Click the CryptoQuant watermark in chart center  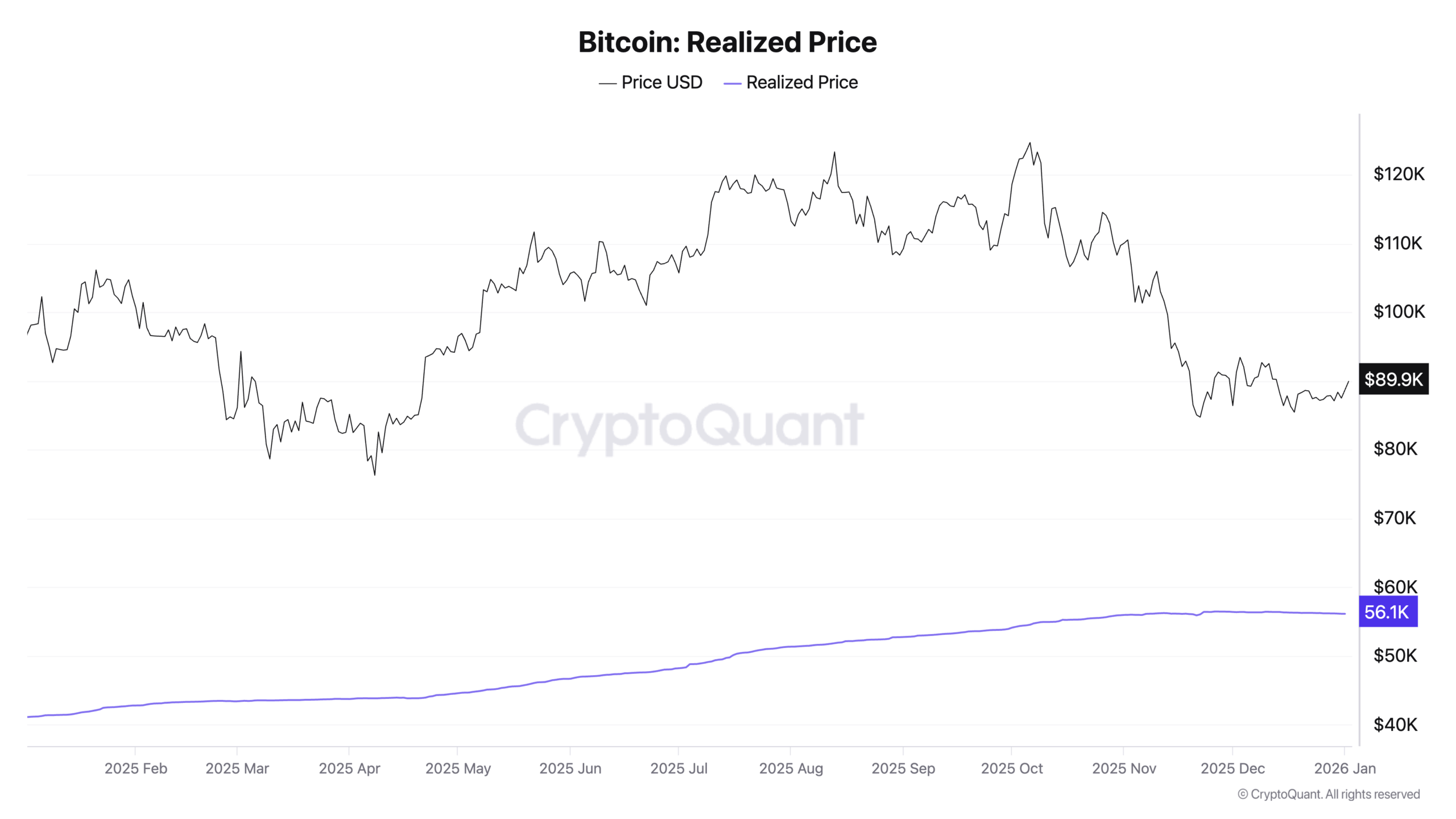689,425
